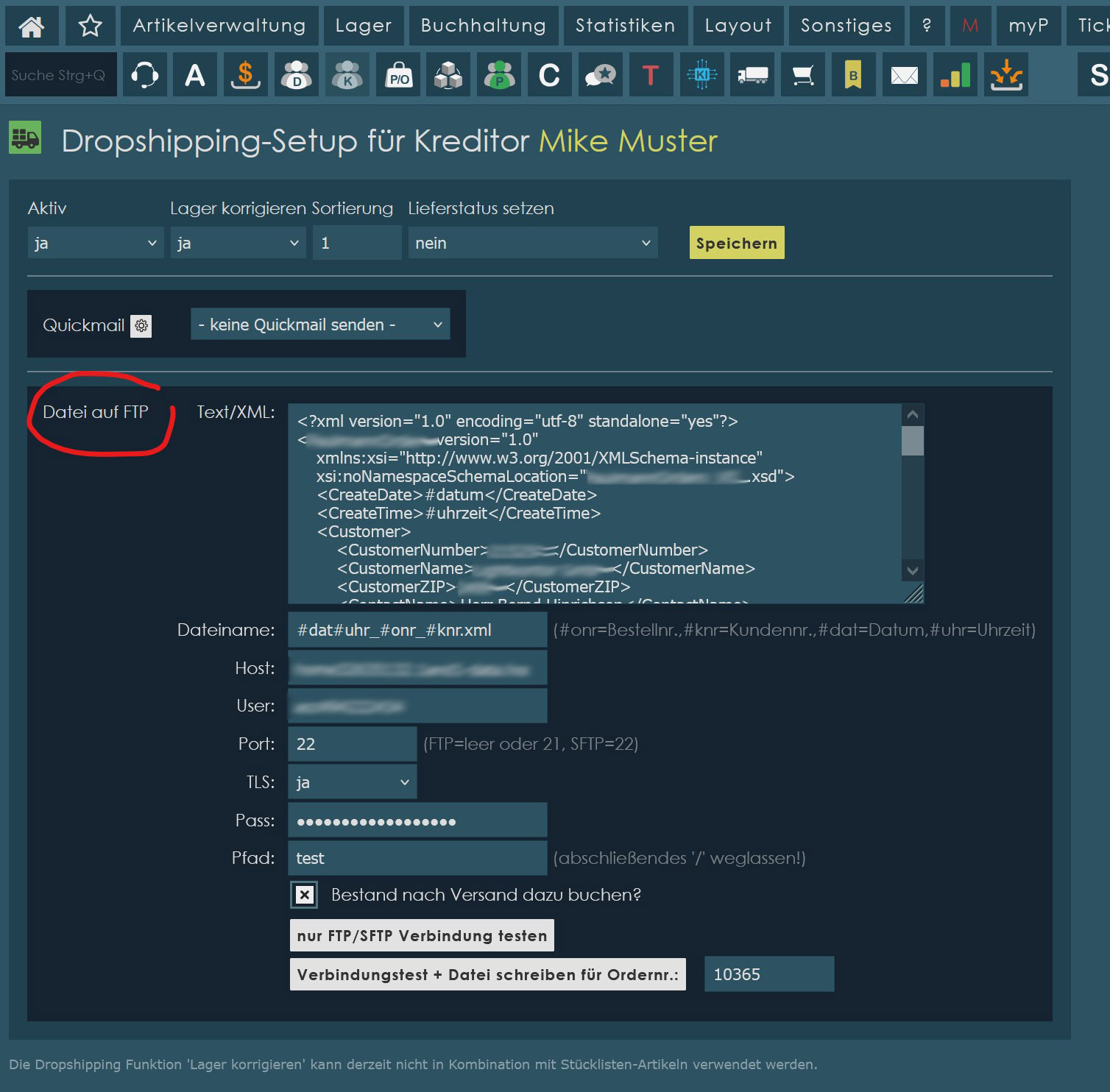Open the Aktiv dropdown
The height and width of the screenshot is (1092, 1110).
coord(96,243)
